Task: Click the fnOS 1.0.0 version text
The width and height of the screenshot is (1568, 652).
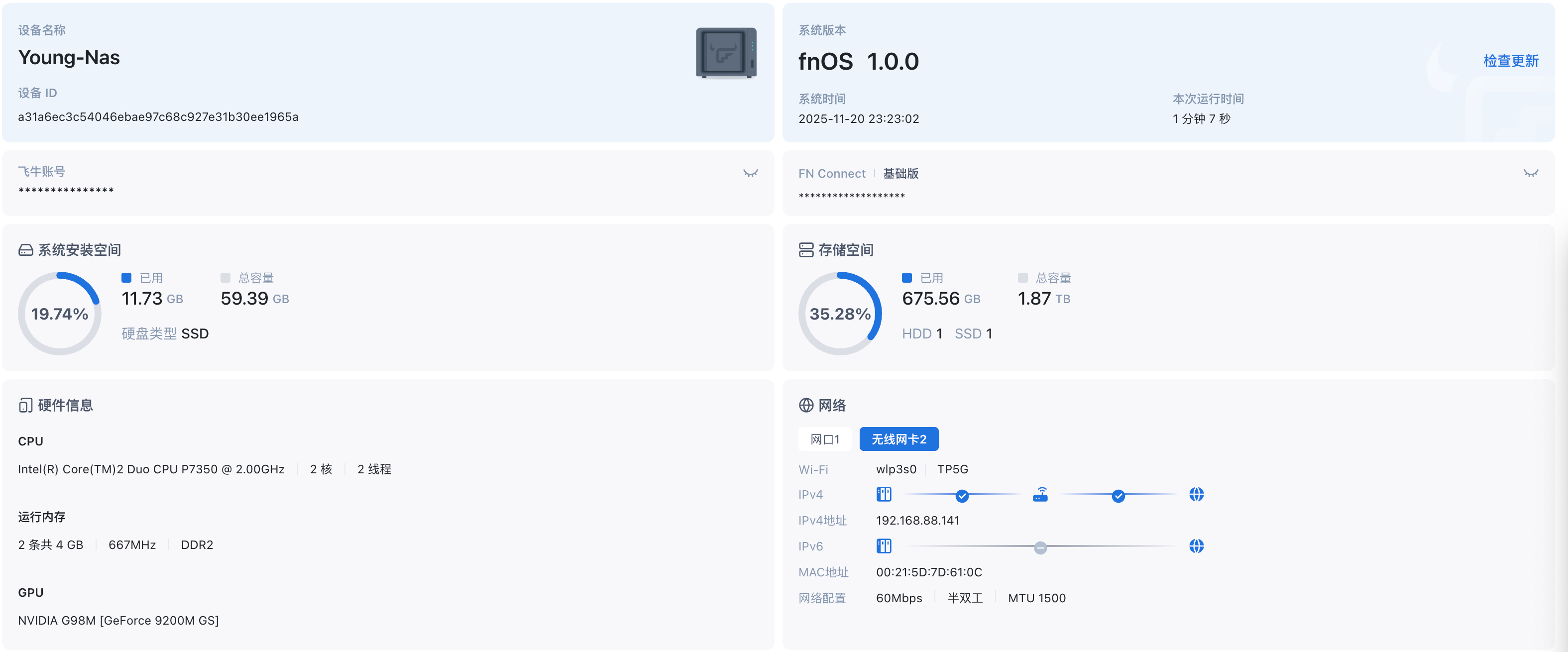Action: tap(858, 61)
